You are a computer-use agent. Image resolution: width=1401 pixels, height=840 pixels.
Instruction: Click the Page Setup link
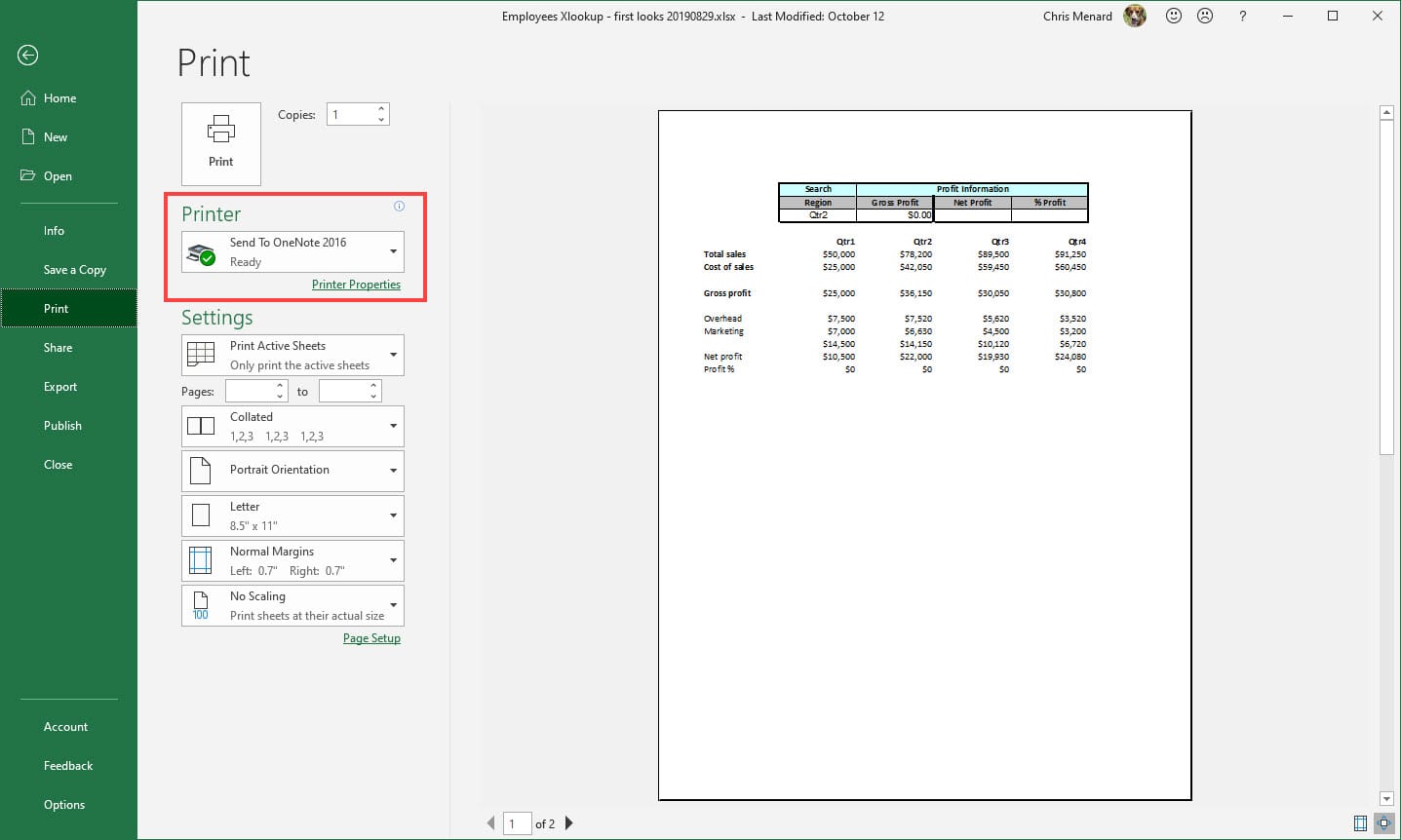[x=371, y=637]
